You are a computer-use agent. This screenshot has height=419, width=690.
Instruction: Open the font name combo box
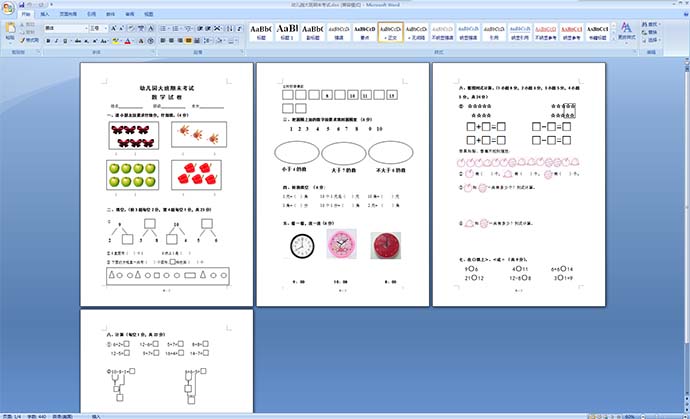point(66,28)
